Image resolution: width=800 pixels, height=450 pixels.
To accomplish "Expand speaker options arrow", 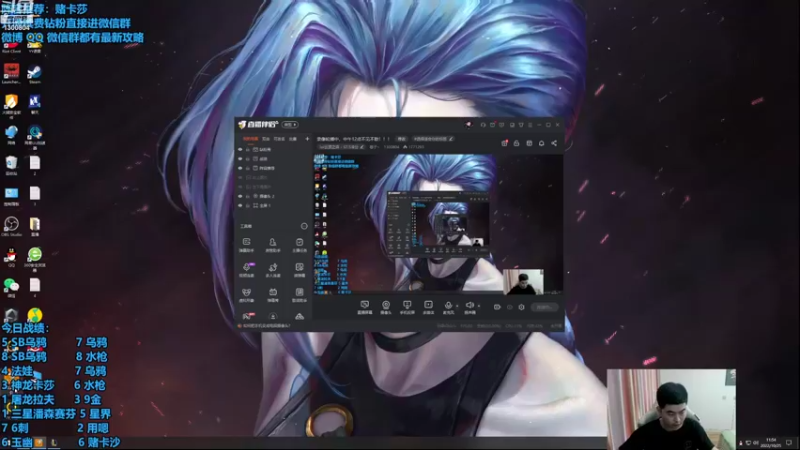I will (478, 306).
